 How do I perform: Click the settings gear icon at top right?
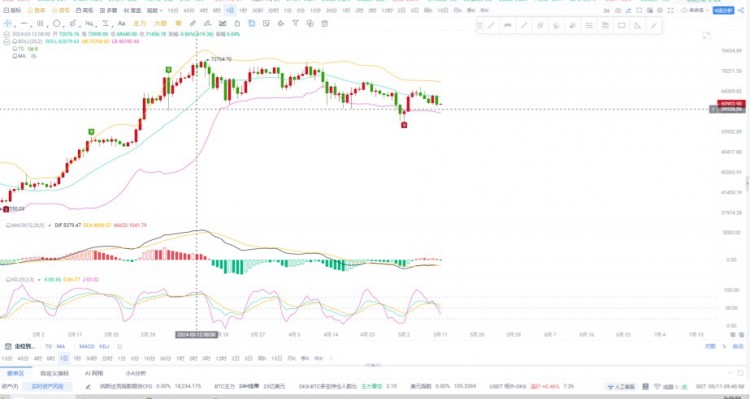pyautogui.click(x=660, y=11)
